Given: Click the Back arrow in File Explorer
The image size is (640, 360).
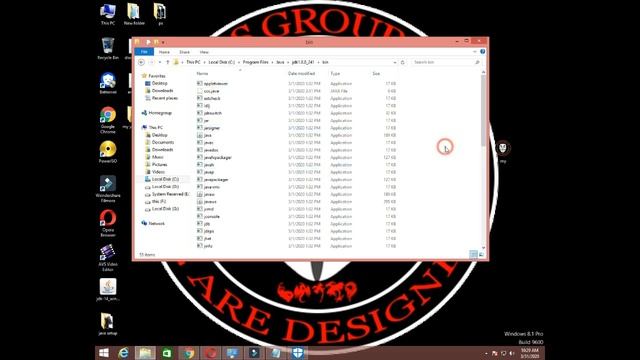Looking at the screenshot, I should [x=141, y=62].
